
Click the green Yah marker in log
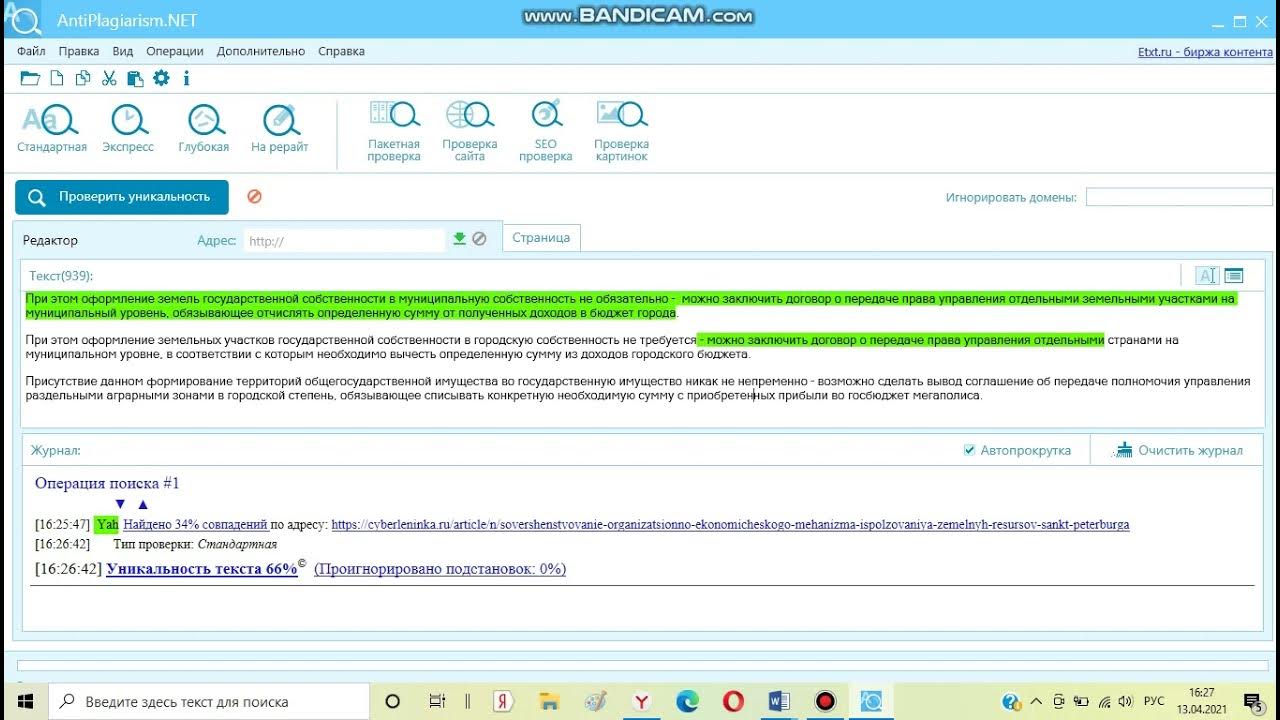pos(107,524)
